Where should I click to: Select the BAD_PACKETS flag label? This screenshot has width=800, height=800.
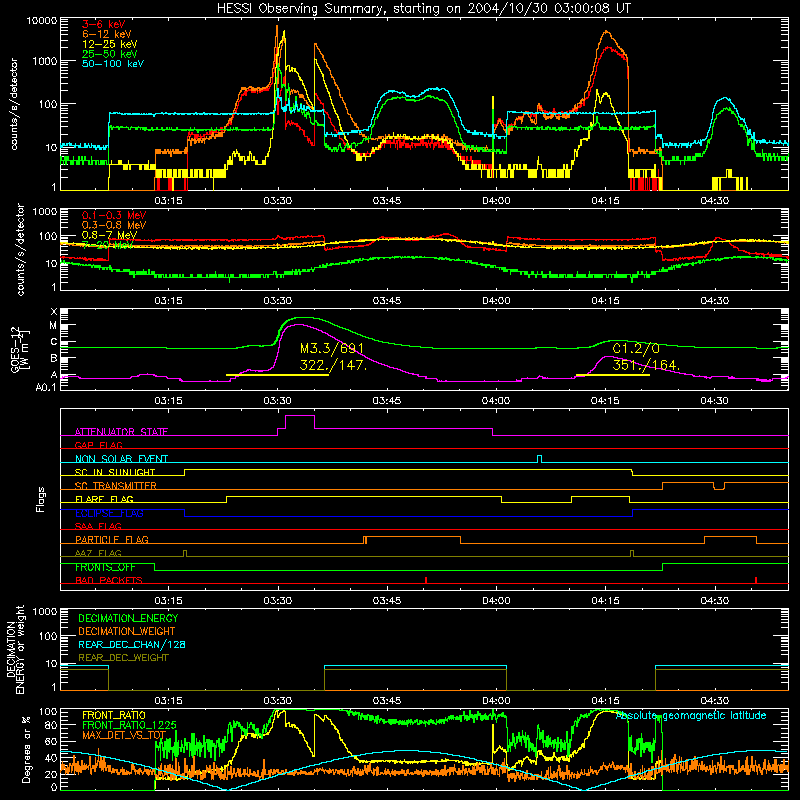[109, 580]
